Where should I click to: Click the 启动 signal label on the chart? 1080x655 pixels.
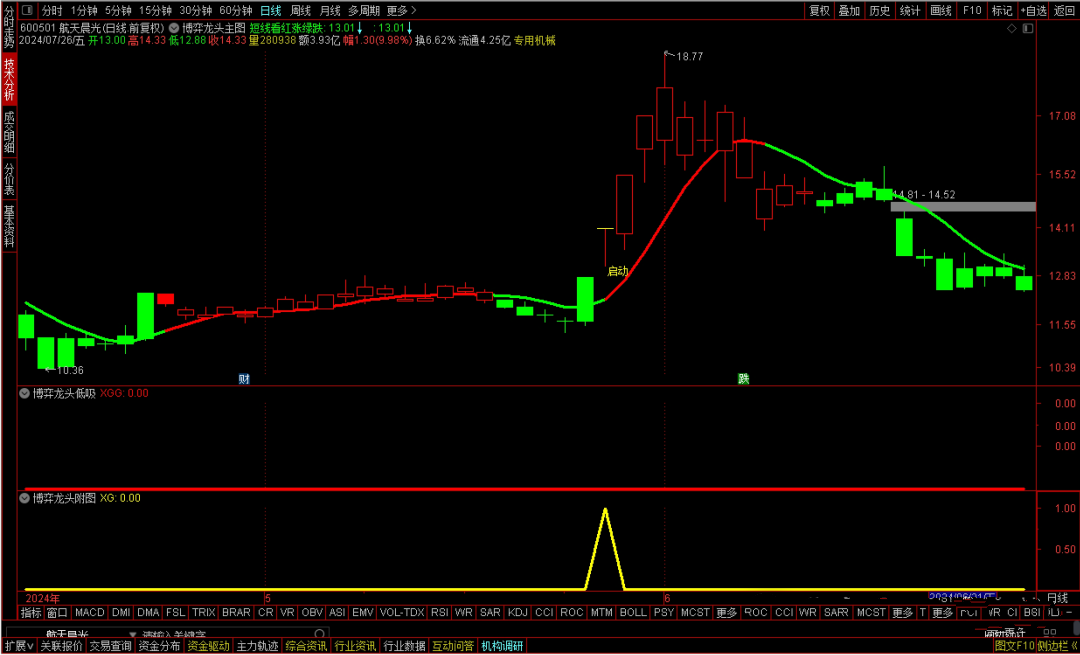point(618,271)
